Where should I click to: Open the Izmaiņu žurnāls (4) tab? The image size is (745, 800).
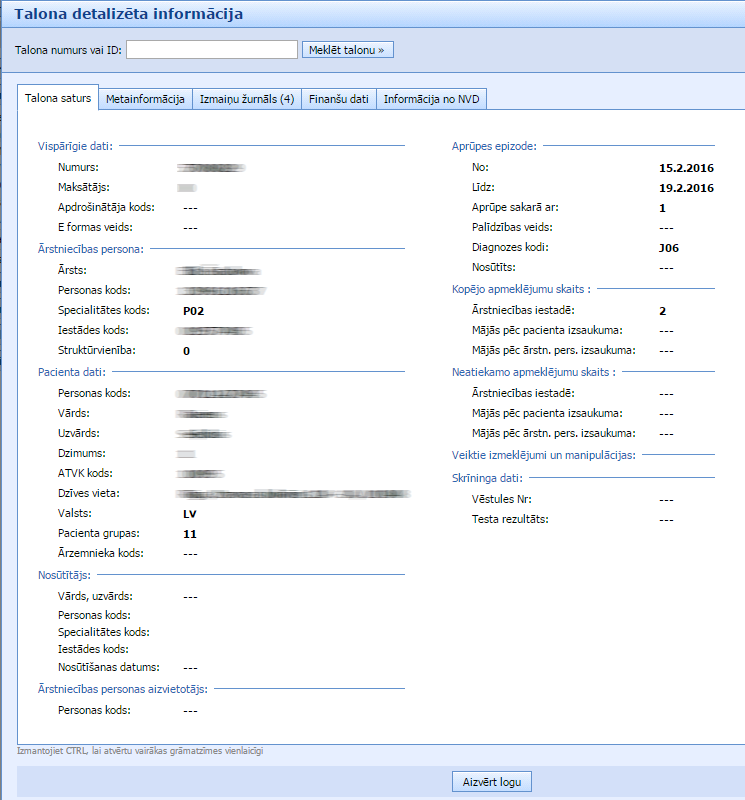[x=246, y=99]
